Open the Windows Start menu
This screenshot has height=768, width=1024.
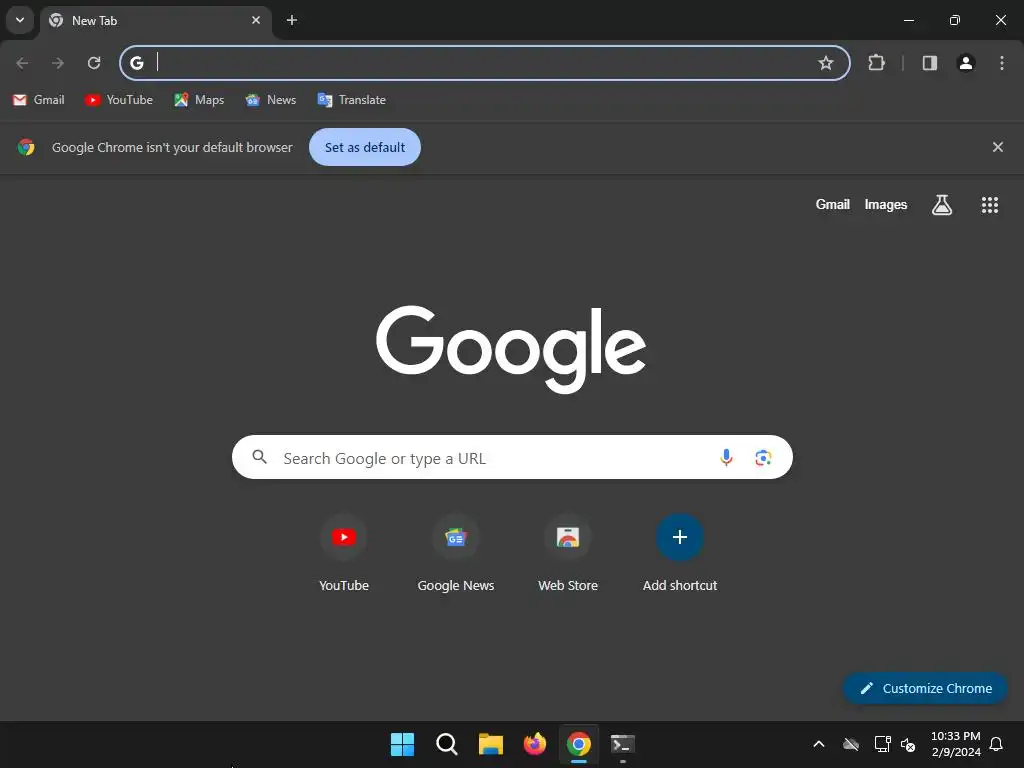[x=402, y=744]
